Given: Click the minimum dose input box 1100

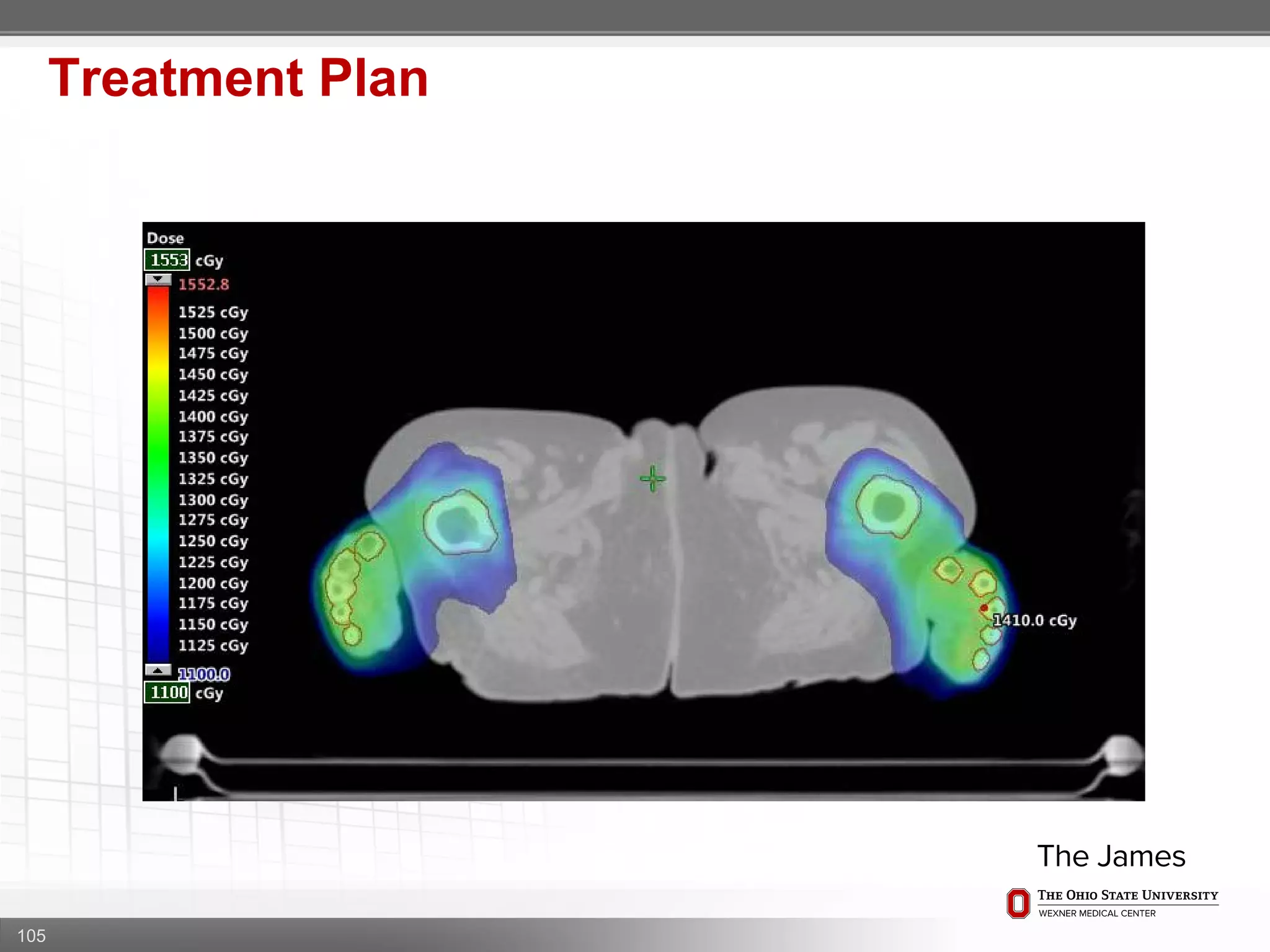Looking at the screenshot, I should 167,692.
